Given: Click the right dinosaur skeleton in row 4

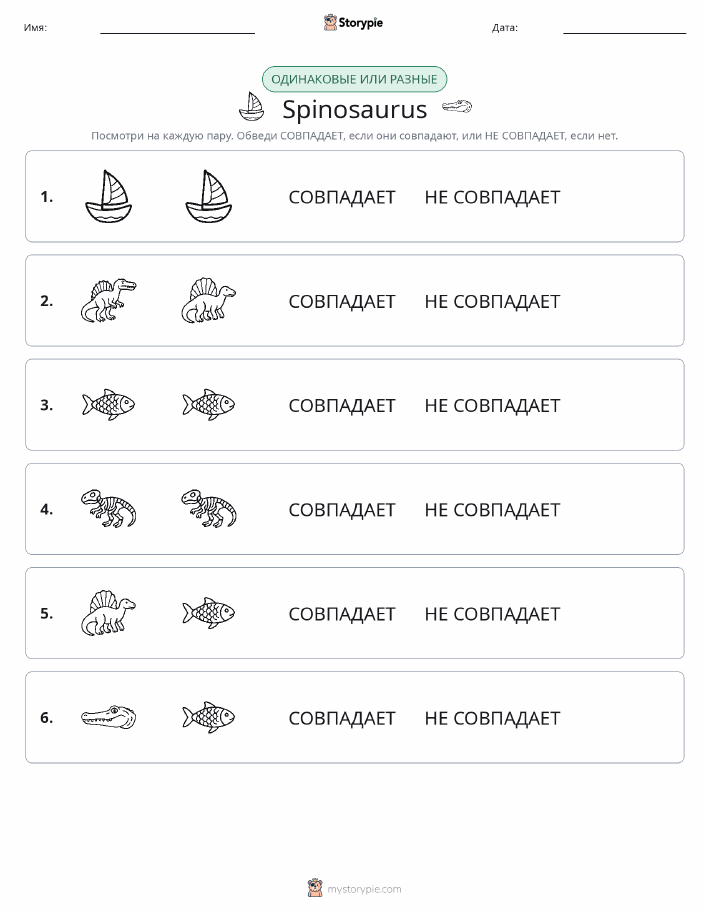Looking at the screenshot, I should point(209,509).
